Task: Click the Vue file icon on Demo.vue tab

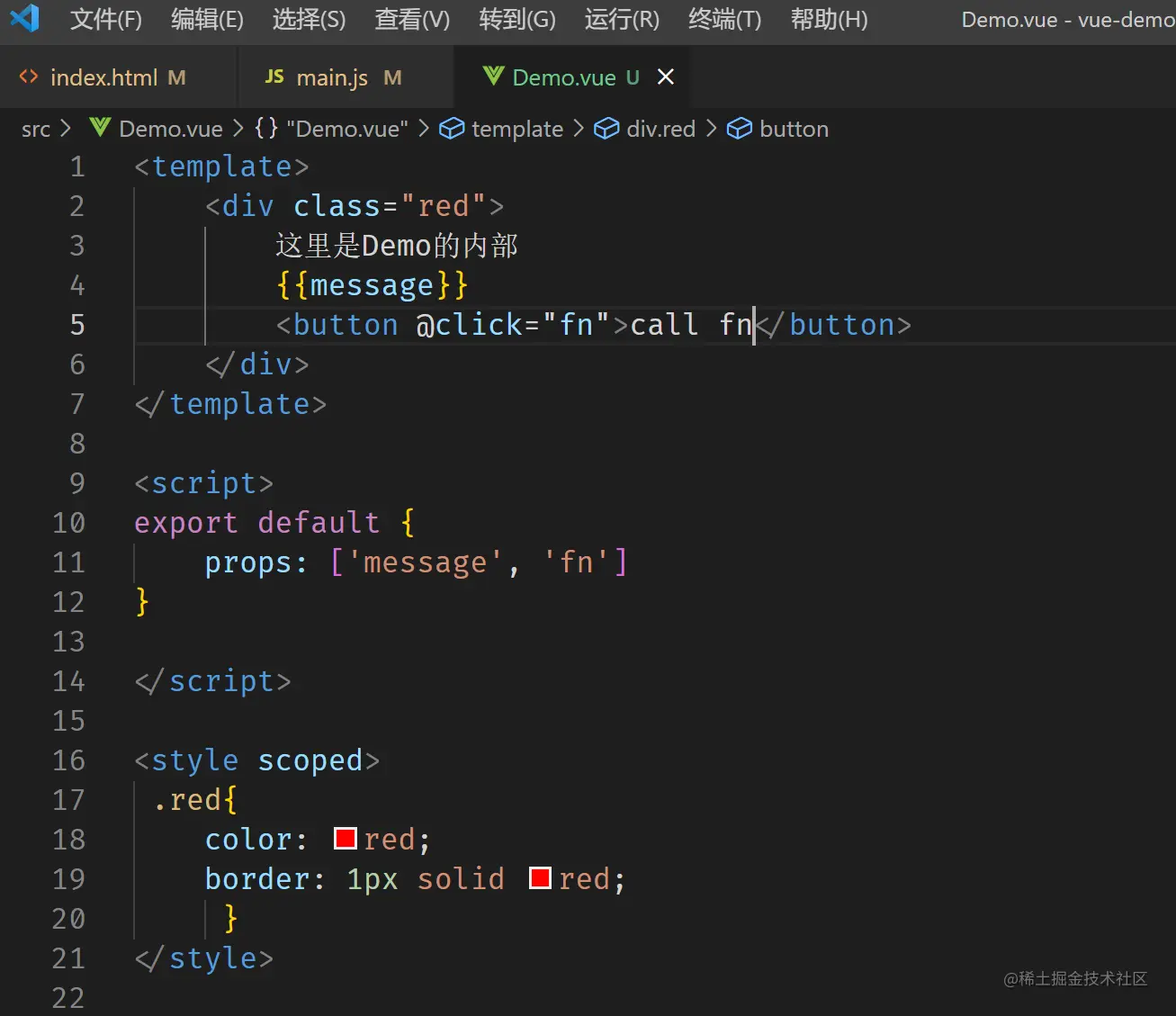Action: click(x=493, y=76)
